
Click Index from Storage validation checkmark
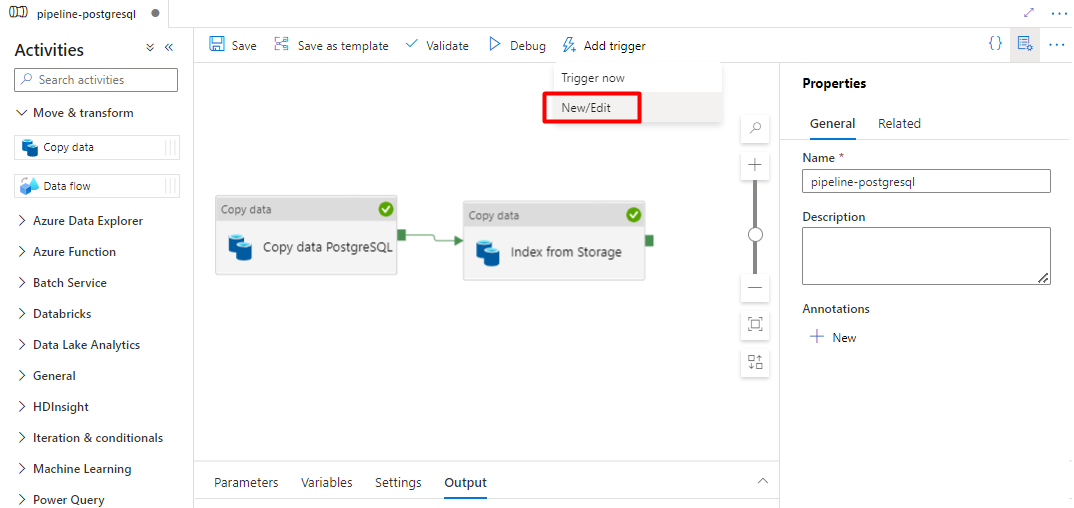(x=634, y=215)
